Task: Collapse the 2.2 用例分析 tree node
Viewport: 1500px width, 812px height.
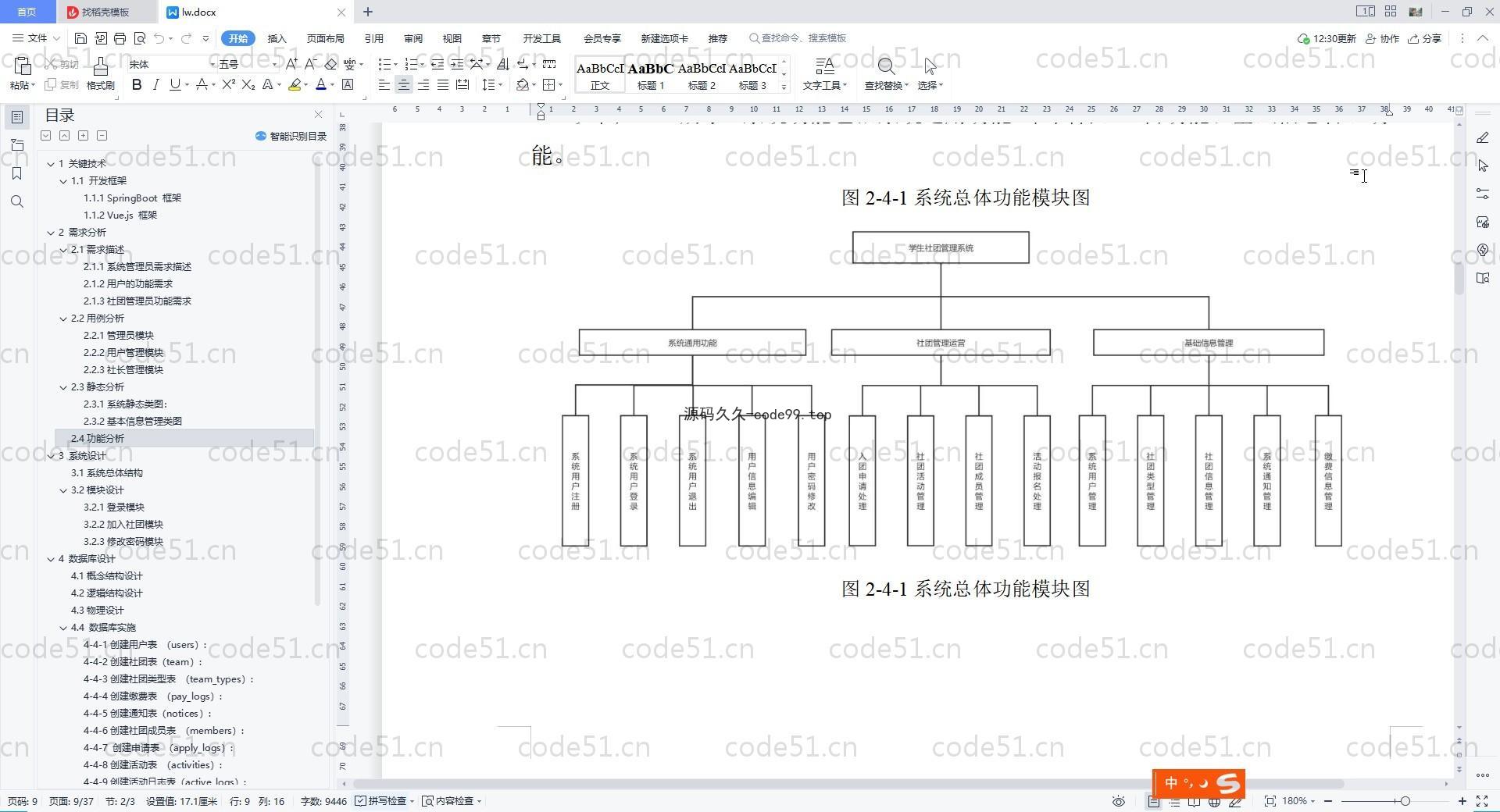Action: pos(63,319)
